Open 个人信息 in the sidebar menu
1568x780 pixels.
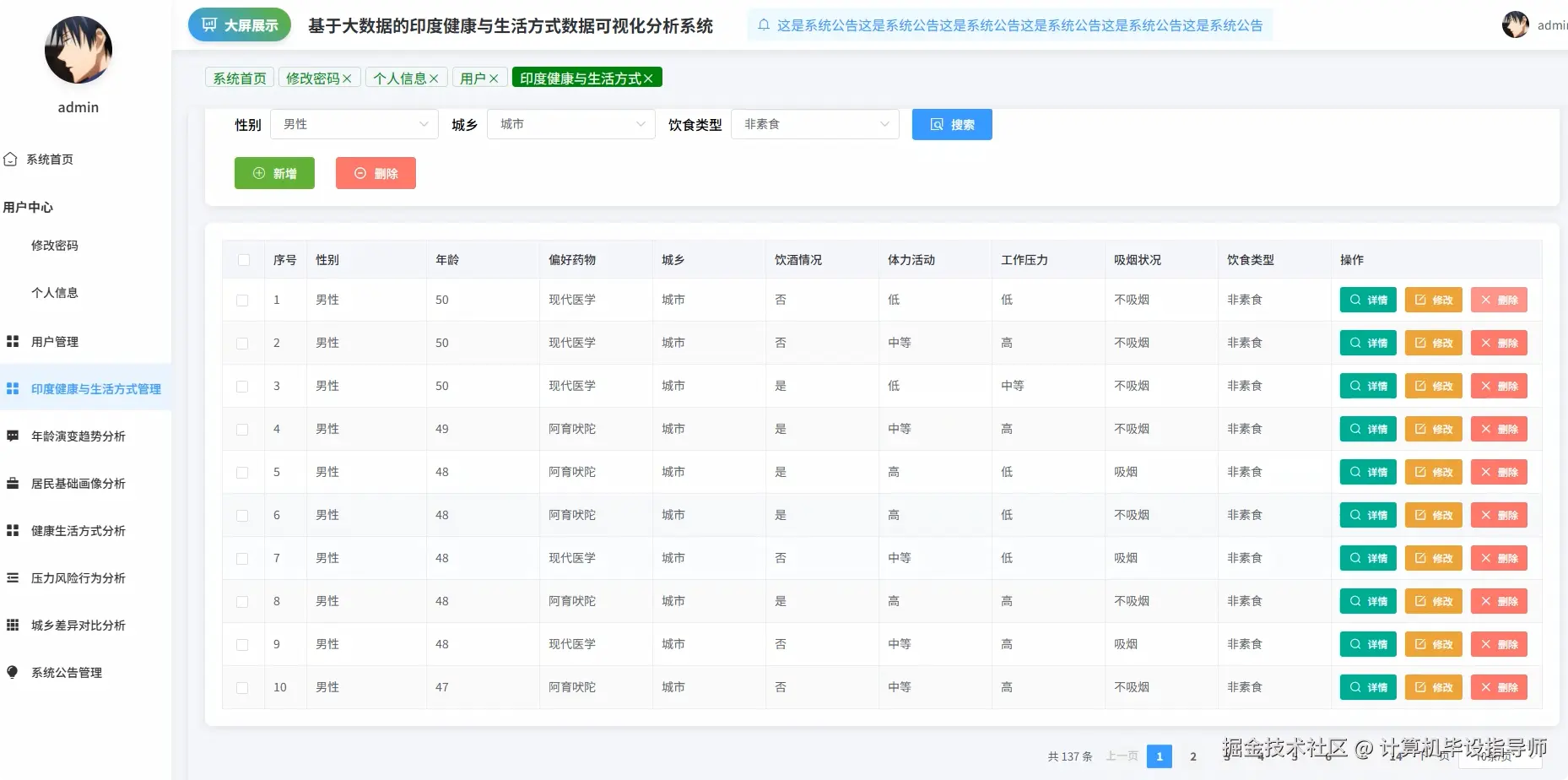pos(55,292)
